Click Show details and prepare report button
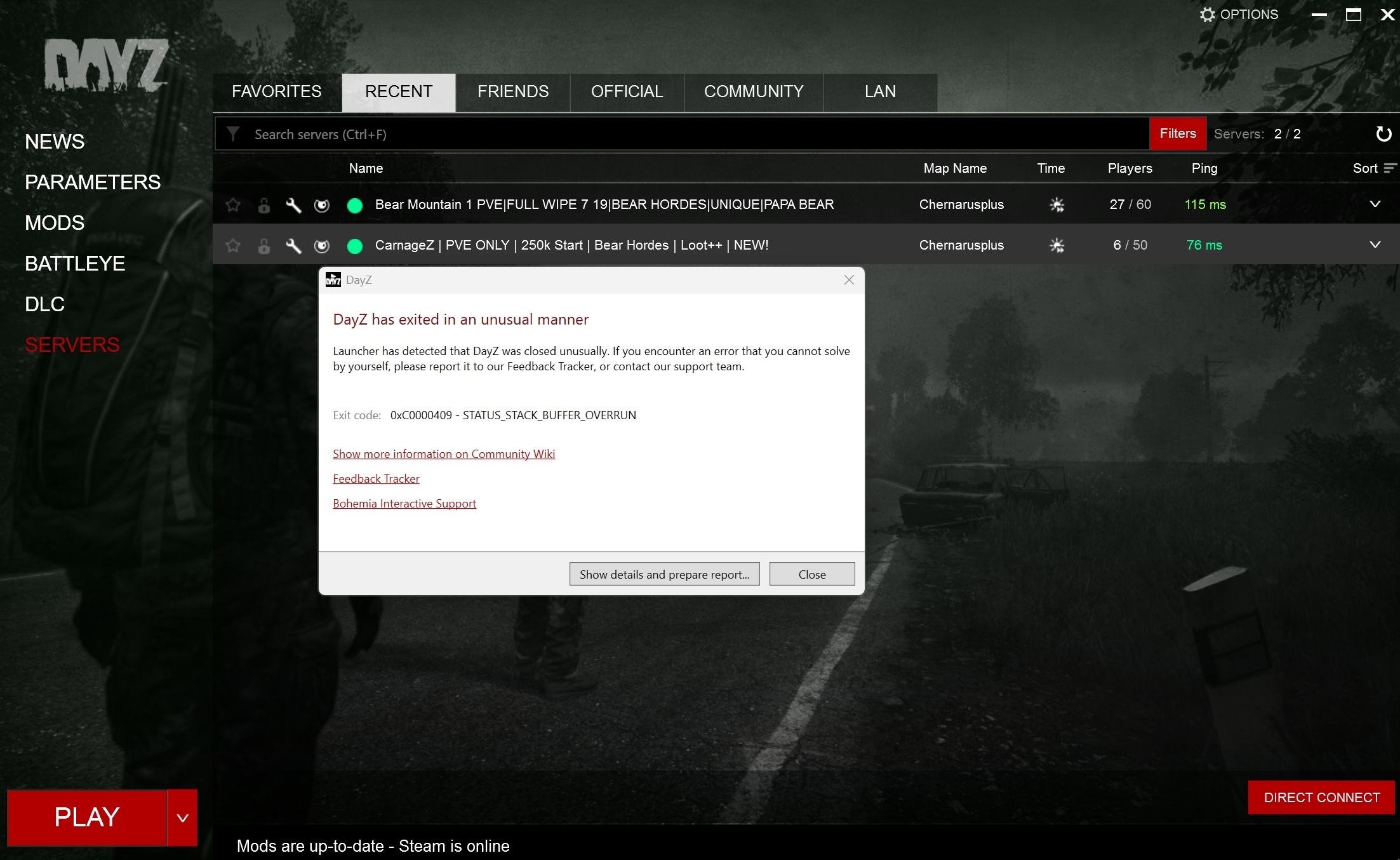The height and width of the screenshot is (860, 1400). [664, 574]
